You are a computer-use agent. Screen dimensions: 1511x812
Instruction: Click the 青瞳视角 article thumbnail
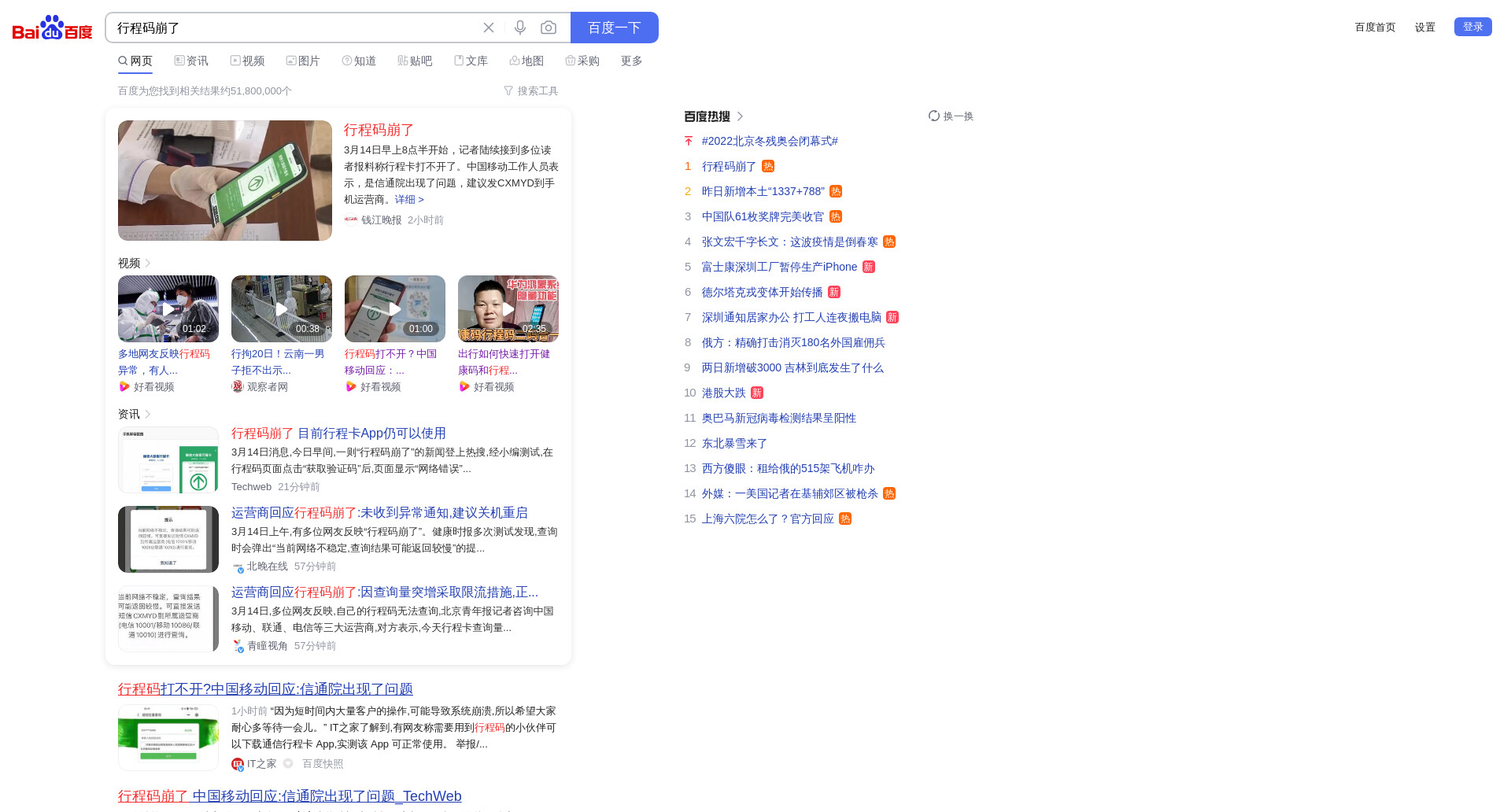(168, 619)
